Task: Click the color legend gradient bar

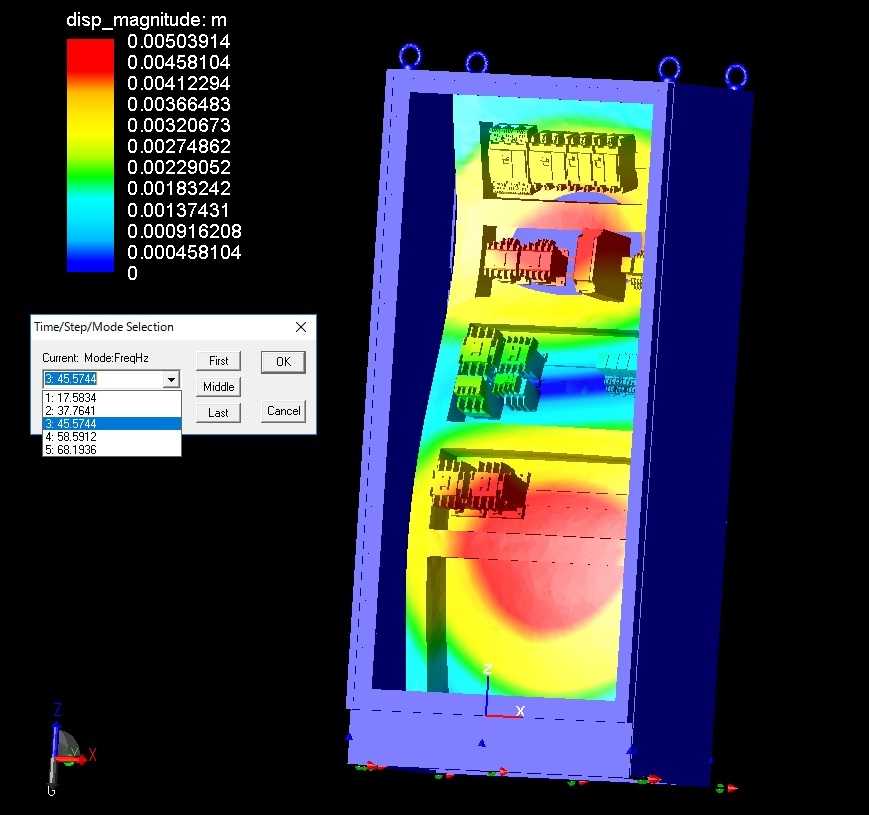Action: 90,156
